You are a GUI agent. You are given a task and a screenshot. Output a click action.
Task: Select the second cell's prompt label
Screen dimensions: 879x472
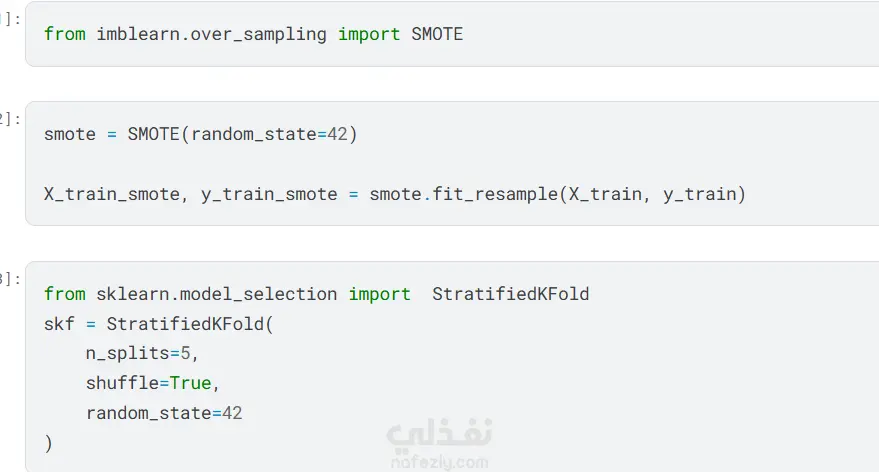(10, 119)
